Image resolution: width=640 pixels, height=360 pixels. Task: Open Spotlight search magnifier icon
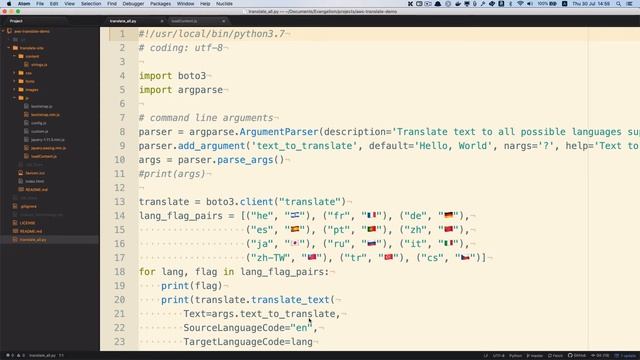[x=619, y=4]
